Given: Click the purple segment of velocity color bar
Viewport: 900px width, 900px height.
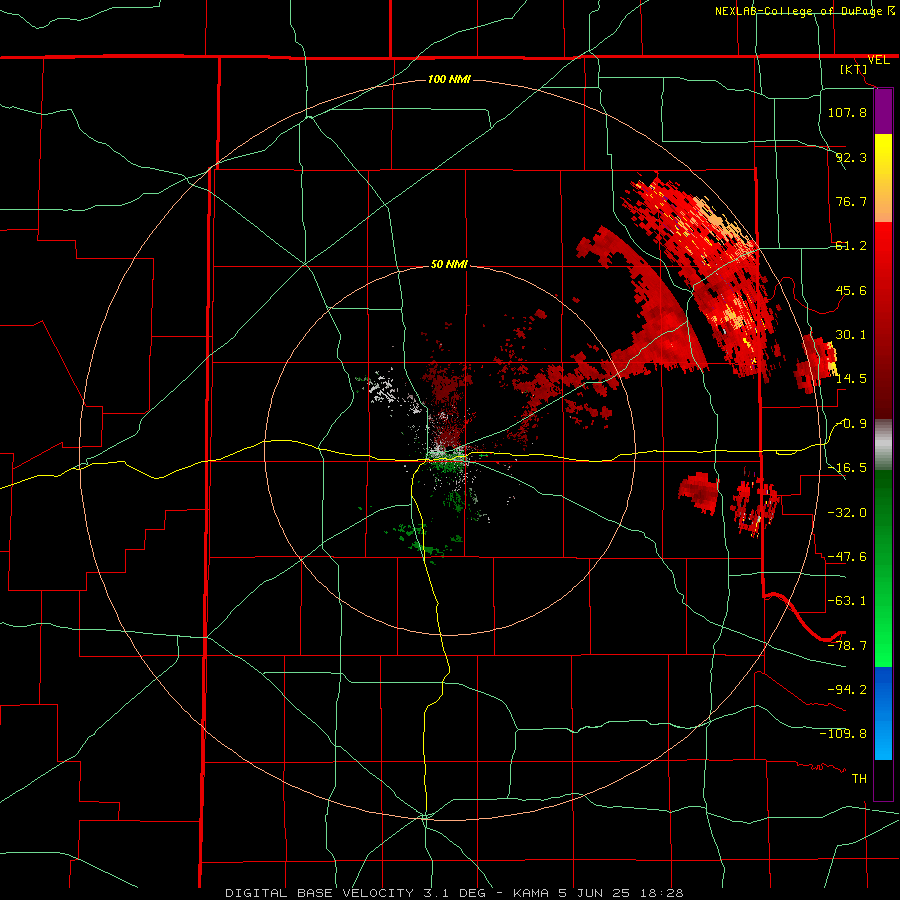Looking at the screenshot, I should point(883,111).
